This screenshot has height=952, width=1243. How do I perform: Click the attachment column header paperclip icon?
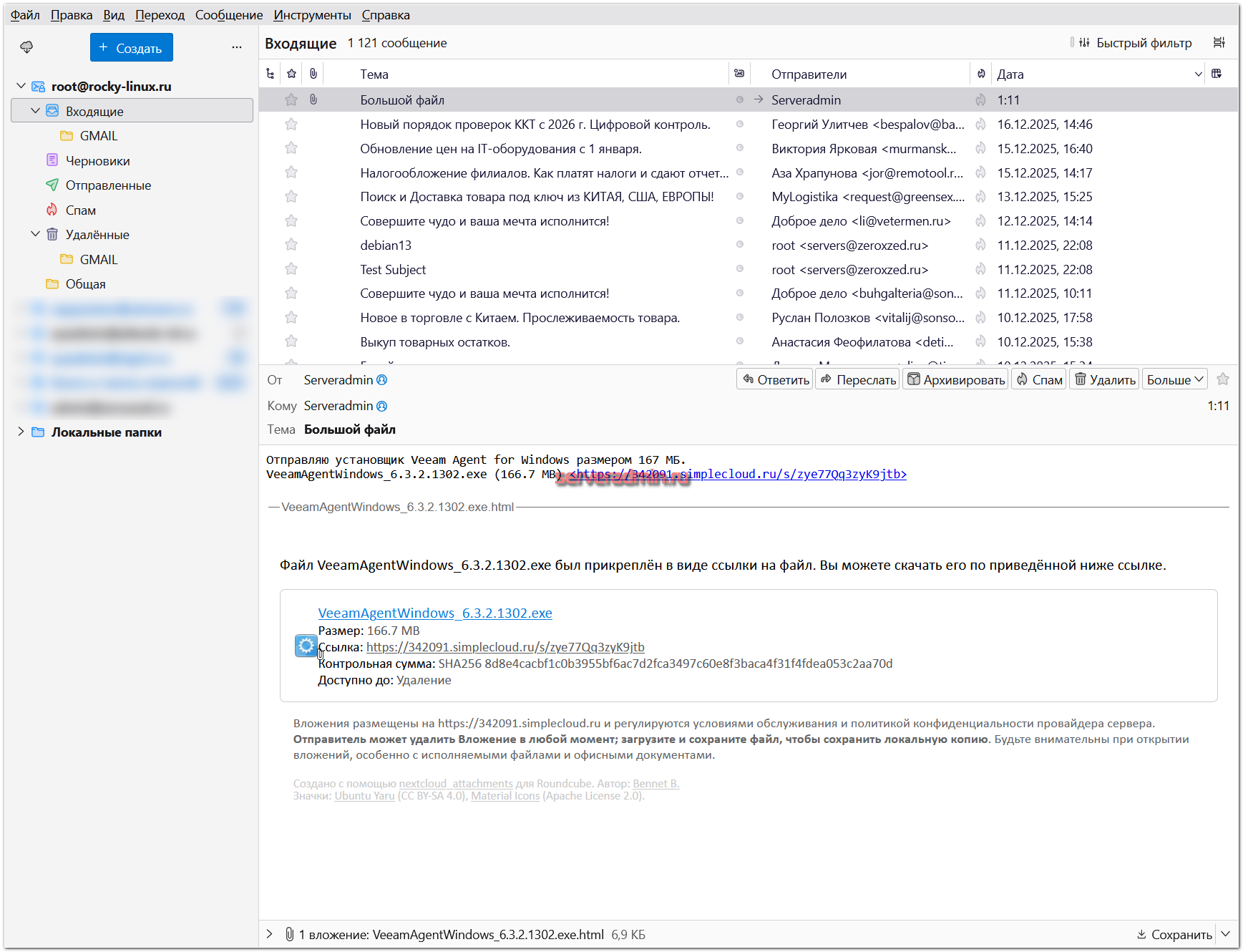point(313,74)
